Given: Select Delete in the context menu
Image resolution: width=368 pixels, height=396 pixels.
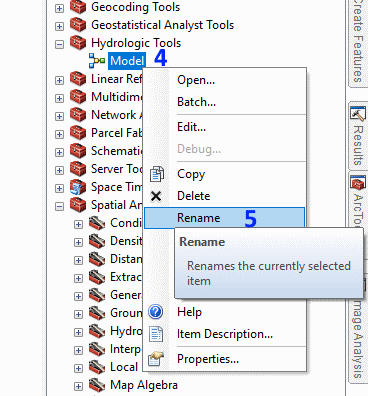Looking at the screenshot, I should [225, 196].
